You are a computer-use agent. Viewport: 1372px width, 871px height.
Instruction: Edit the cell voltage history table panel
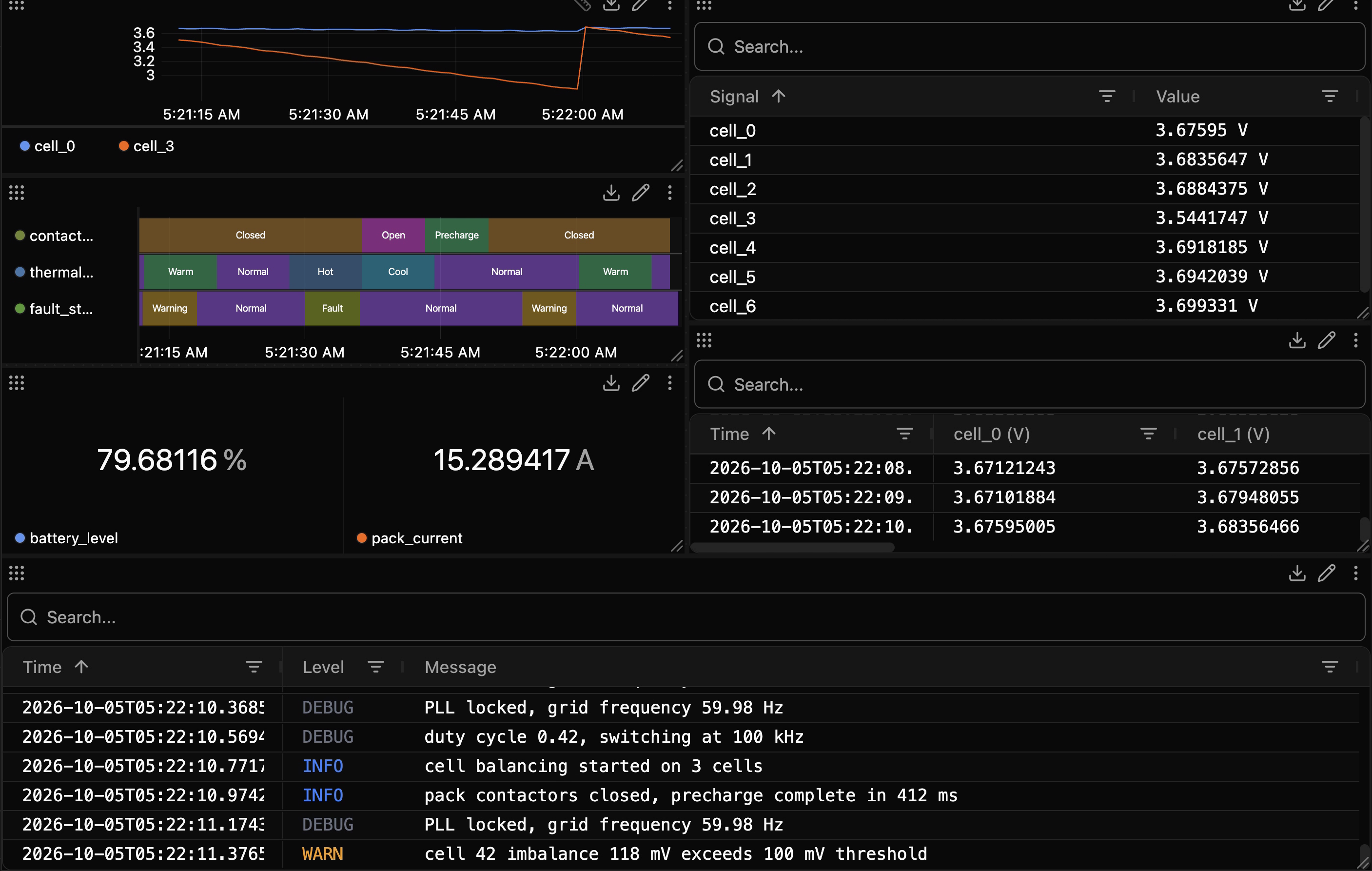tap(1327, 340)
